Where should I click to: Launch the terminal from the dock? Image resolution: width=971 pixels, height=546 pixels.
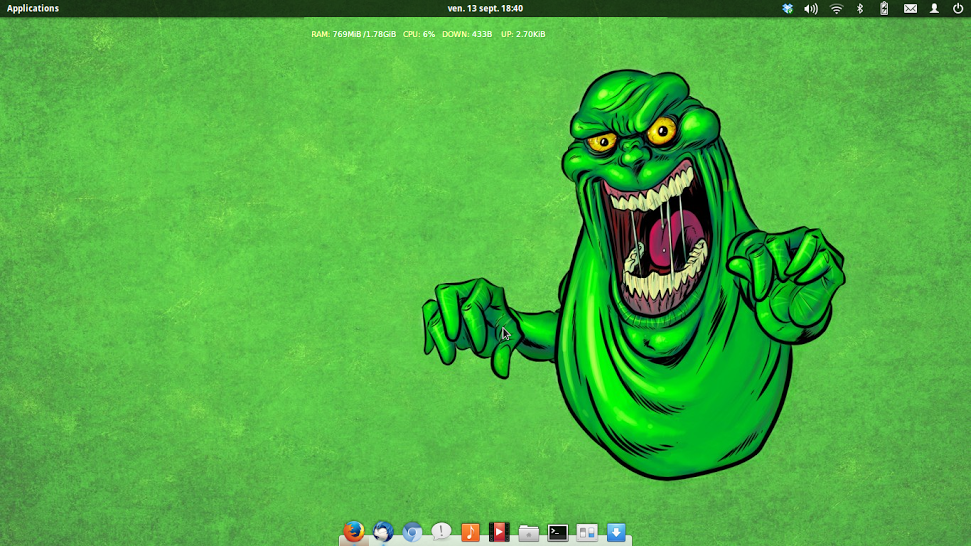click(x=557, y=532)
